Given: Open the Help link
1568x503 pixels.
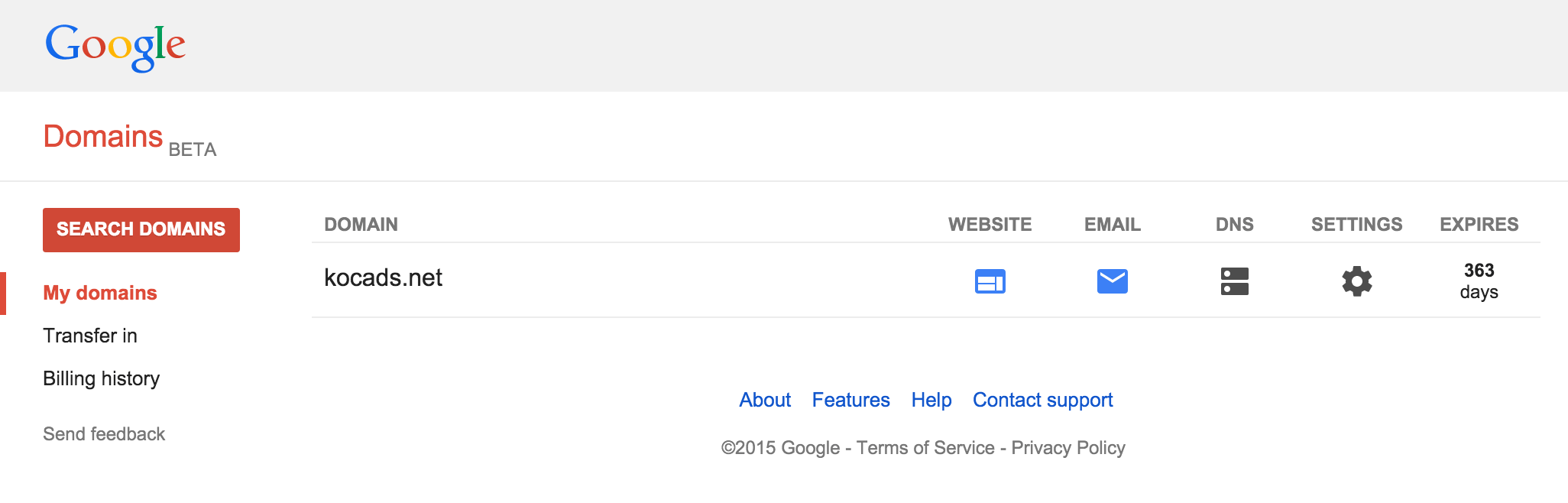Looking at the screenshot, I should (x=931, y=400).
